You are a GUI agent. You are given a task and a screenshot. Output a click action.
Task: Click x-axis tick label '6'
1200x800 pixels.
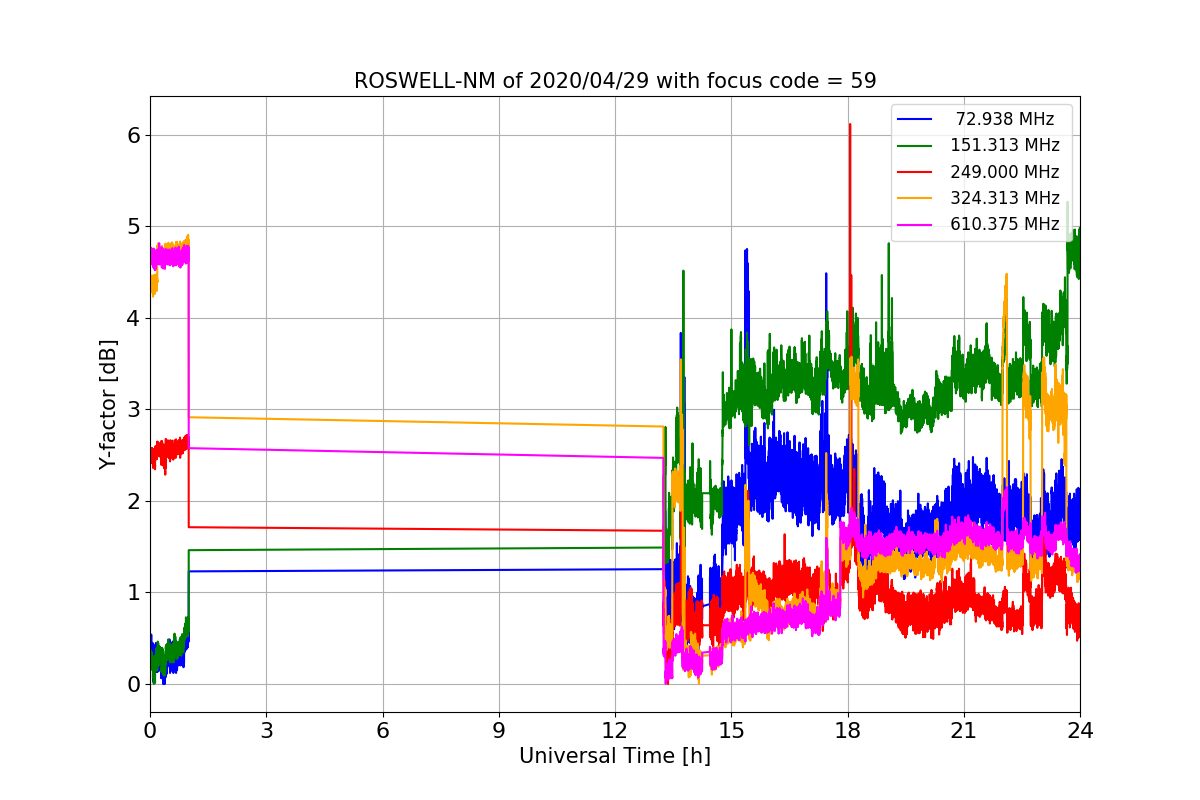(383, 731)
